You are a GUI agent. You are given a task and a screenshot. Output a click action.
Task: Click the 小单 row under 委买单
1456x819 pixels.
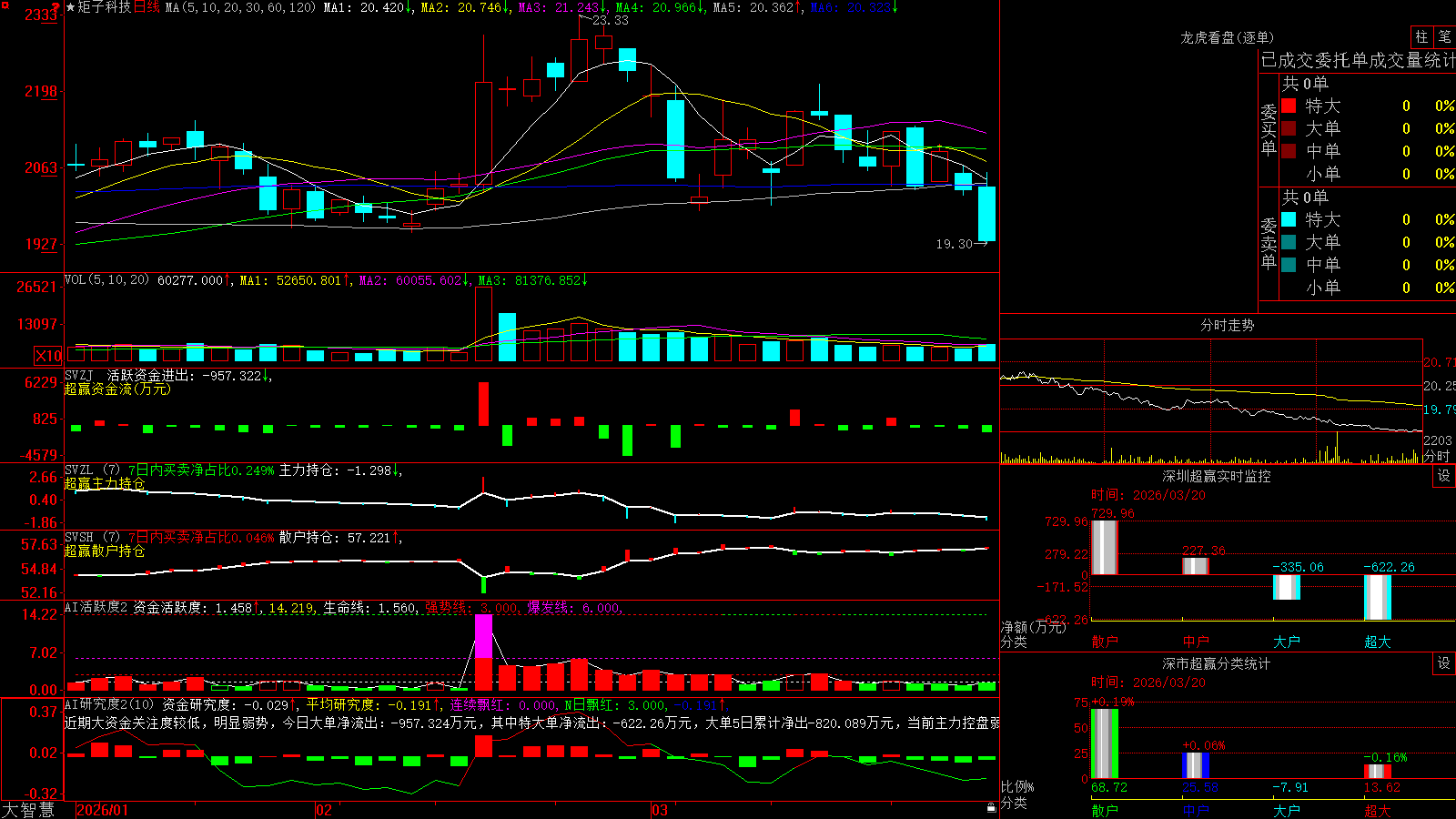pos(1368,174)
